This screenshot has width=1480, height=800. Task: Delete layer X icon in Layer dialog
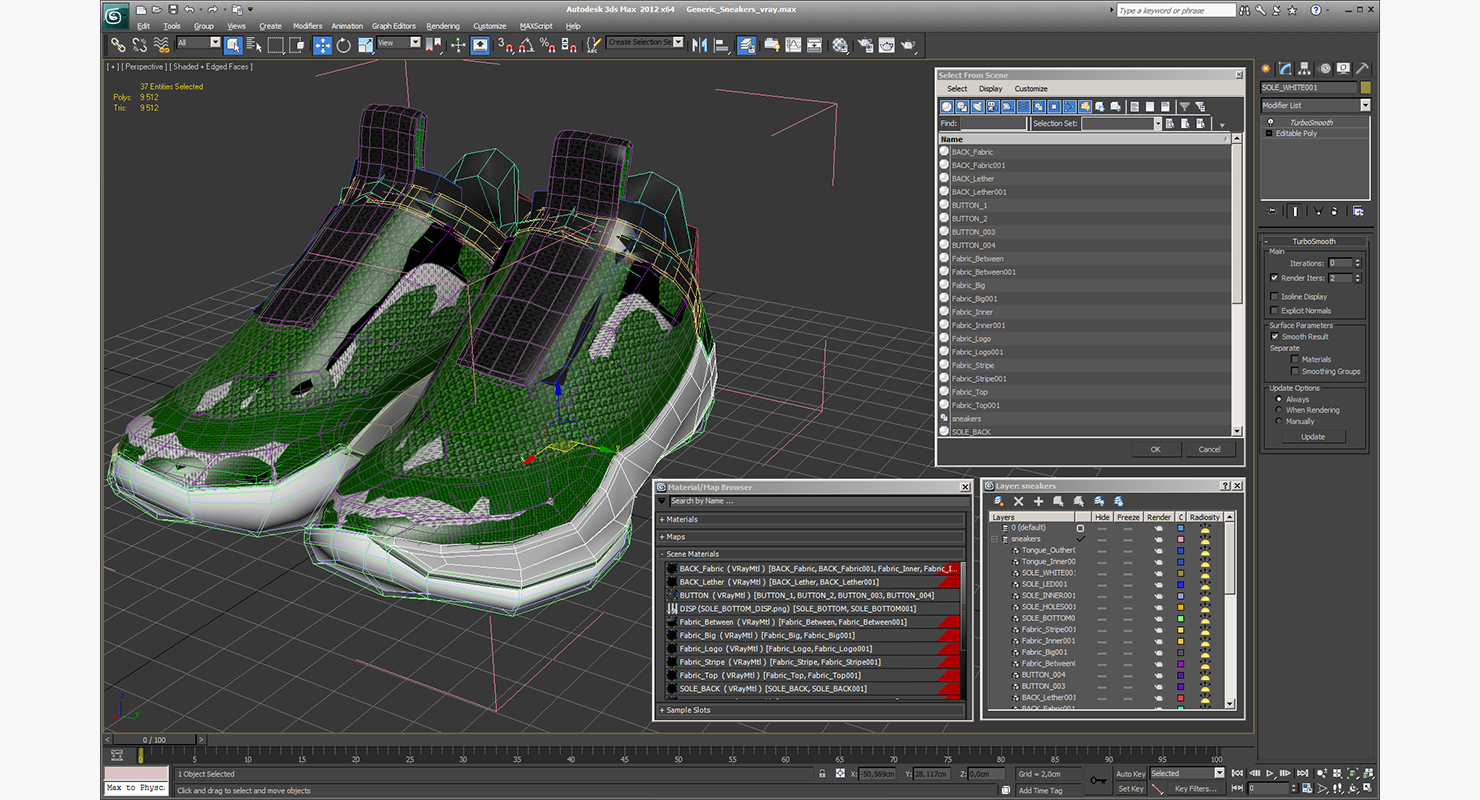pos(1018,501)
